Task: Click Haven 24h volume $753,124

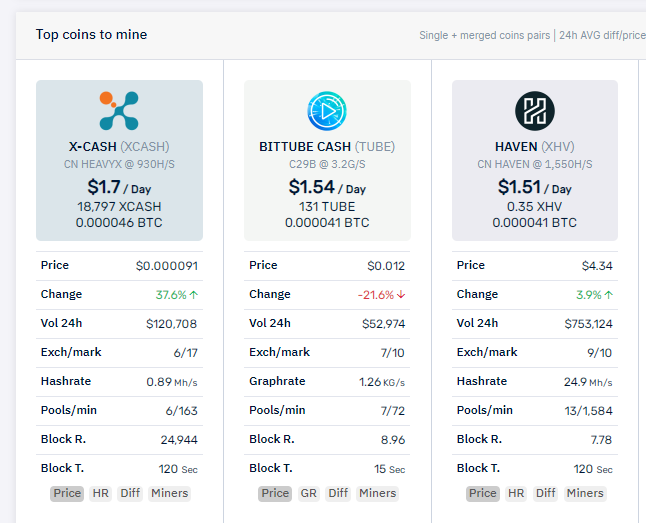Action: click(588, 324)
